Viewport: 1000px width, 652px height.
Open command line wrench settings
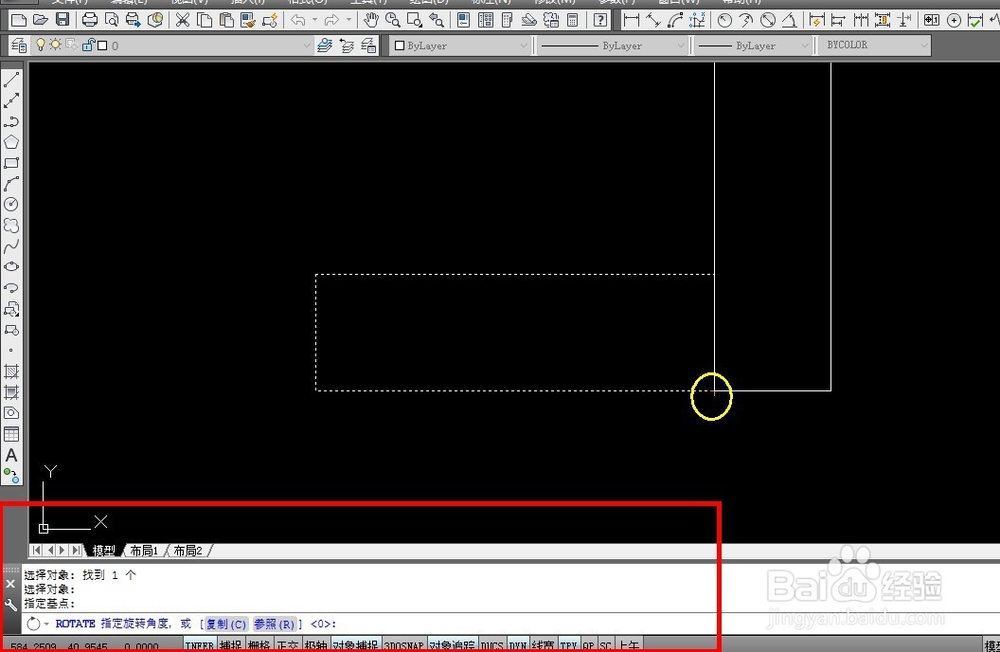click(x=10, y=604)
